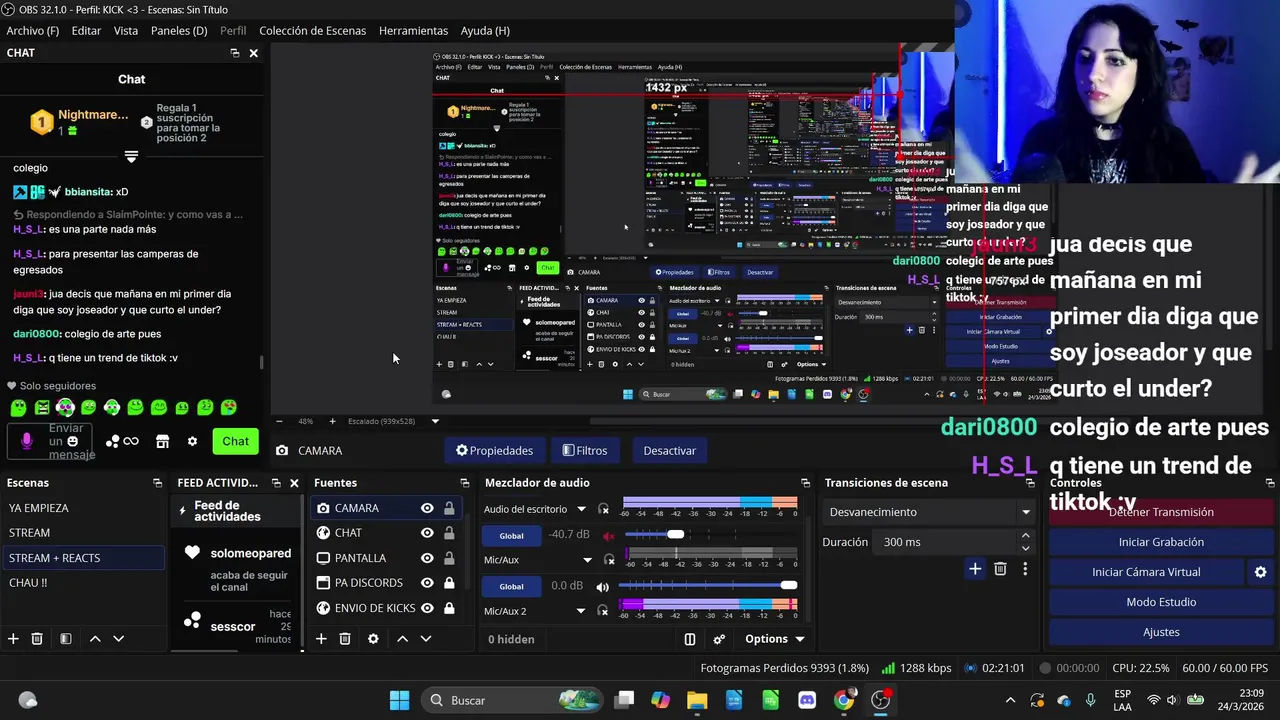Open Herramientas menu
Viewport: 1280px width, 720px height.
[x=413, y=31]
